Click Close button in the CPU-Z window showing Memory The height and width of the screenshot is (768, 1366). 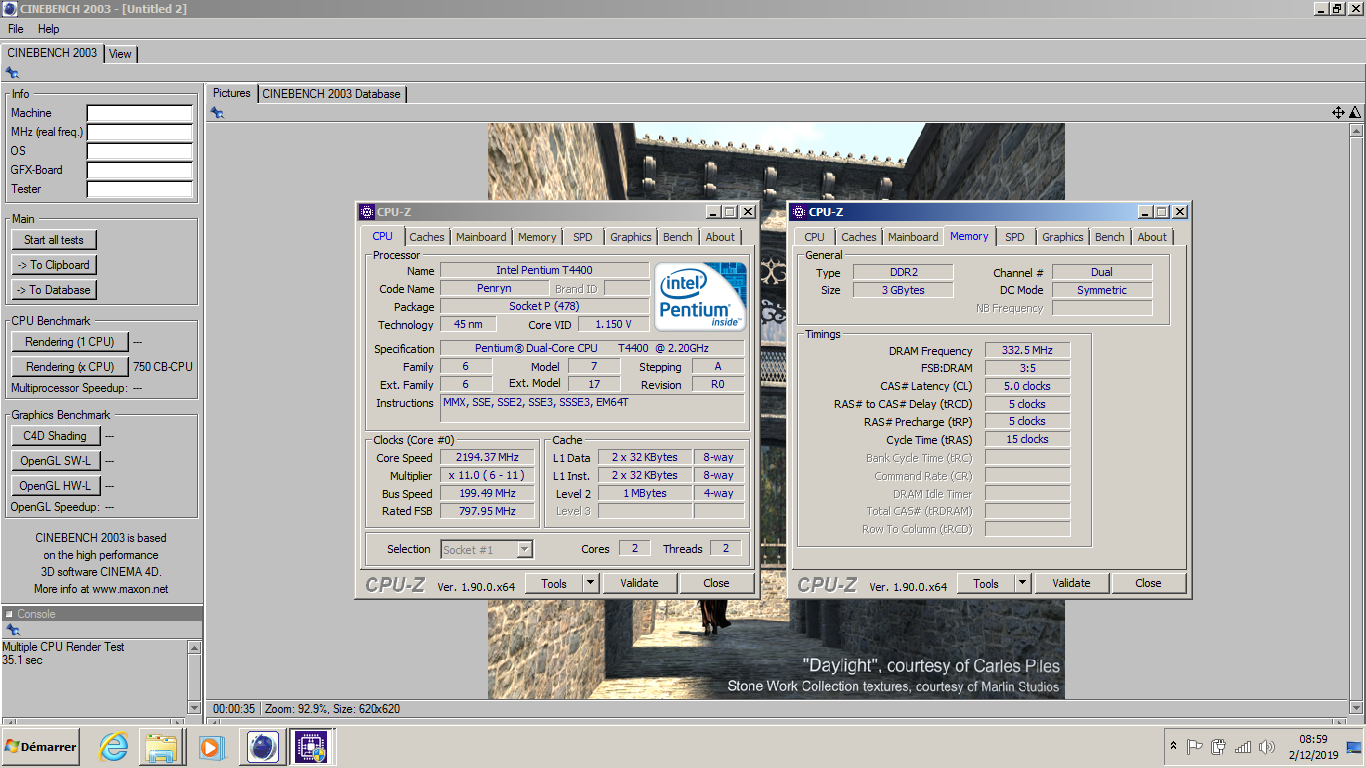click(1148, 583)
